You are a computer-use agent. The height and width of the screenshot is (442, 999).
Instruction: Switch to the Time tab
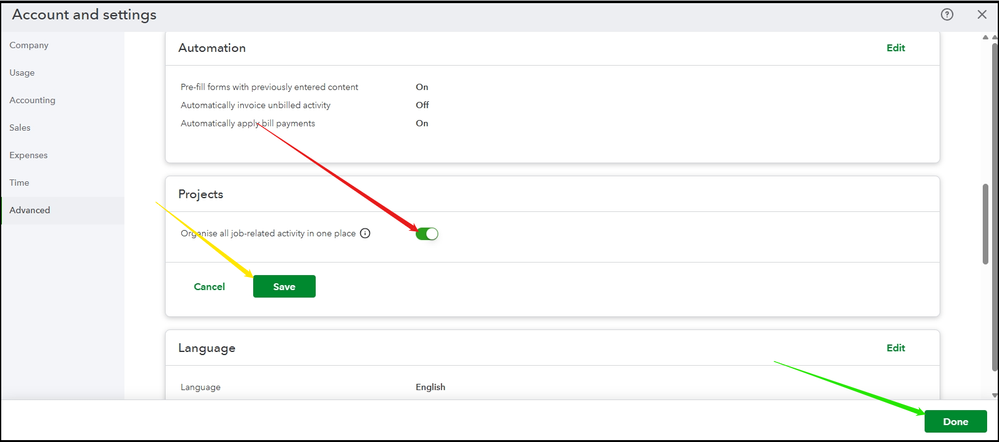click(x=19, y=183)
